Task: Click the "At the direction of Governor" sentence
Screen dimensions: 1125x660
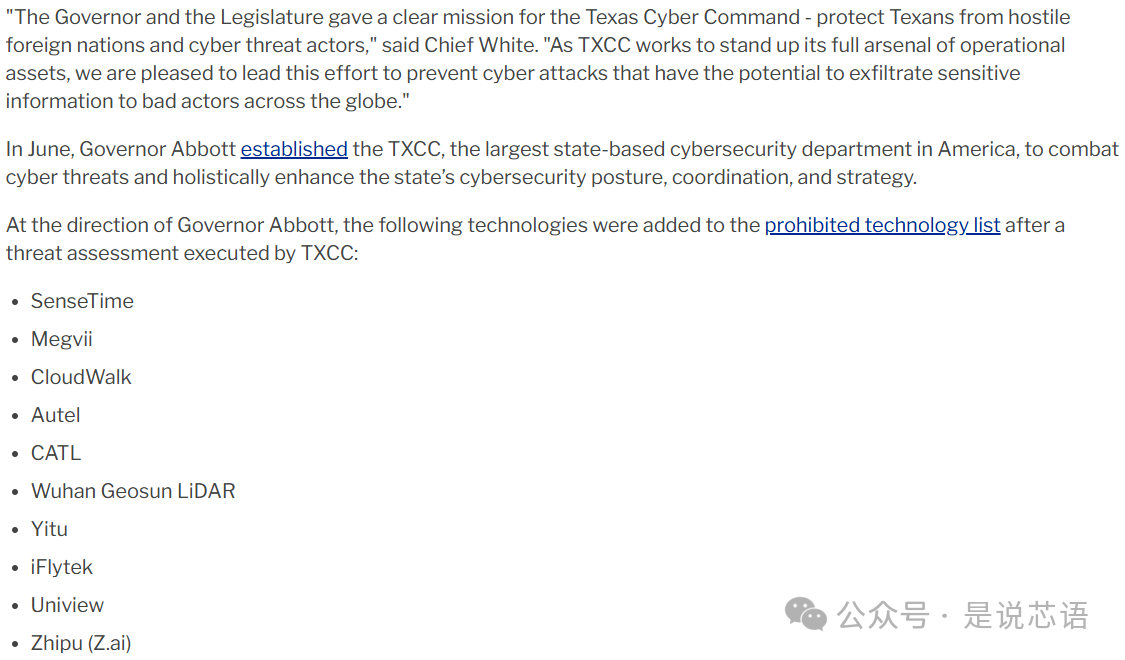Action: tap(380, 225)
